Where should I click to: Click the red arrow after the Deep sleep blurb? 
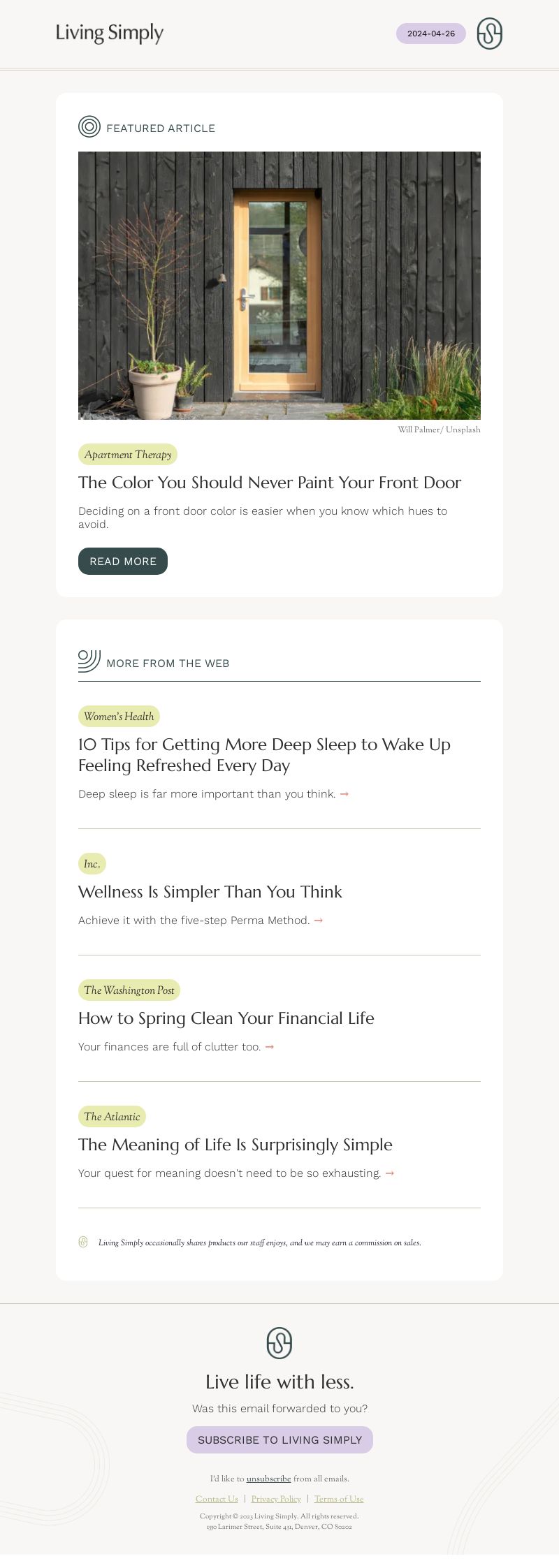pyautogui.click(x=344, y=794)
